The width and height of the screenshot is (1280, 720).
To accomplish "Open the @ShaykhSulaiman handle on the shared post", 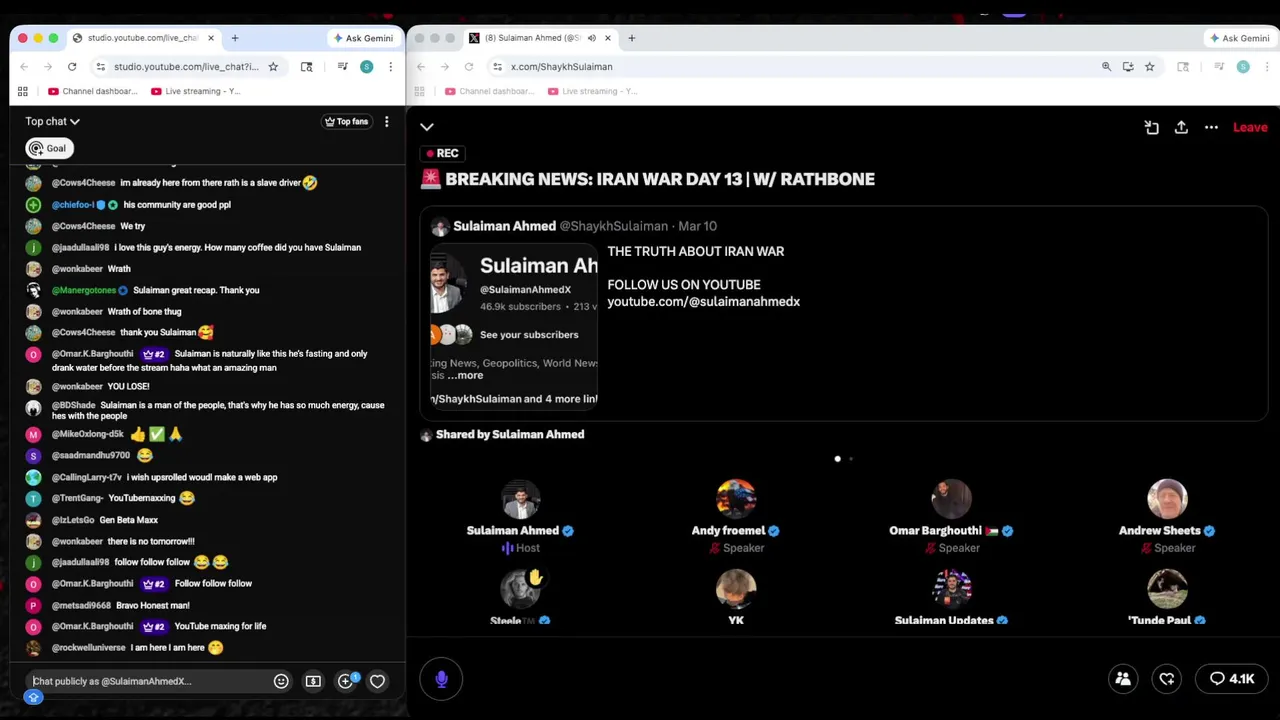I will (x=613, y=226).
